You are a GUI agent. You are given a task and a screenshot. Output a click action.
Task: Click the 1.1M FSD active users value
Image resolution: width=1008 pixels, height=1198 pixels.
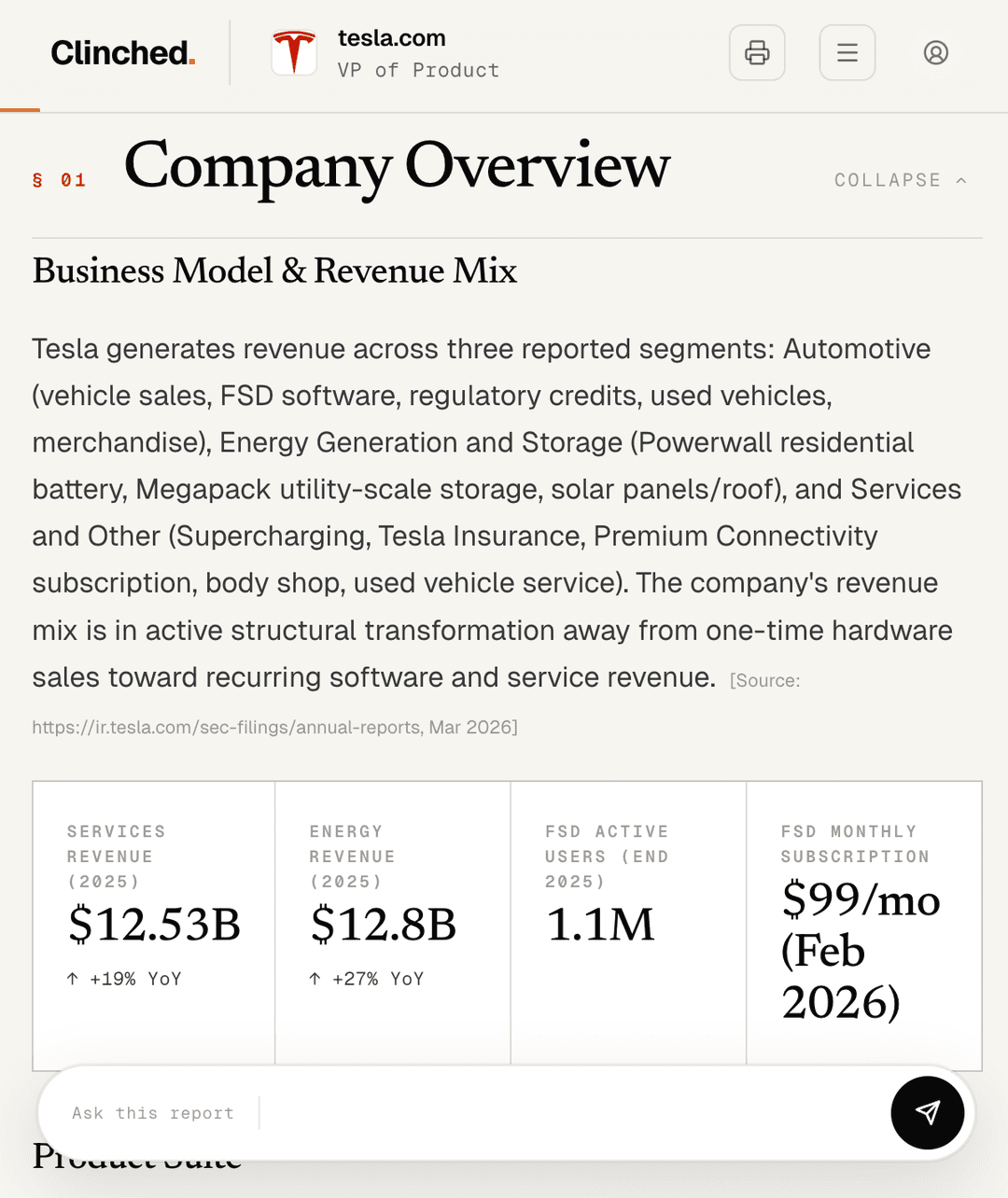coord(600,925)
